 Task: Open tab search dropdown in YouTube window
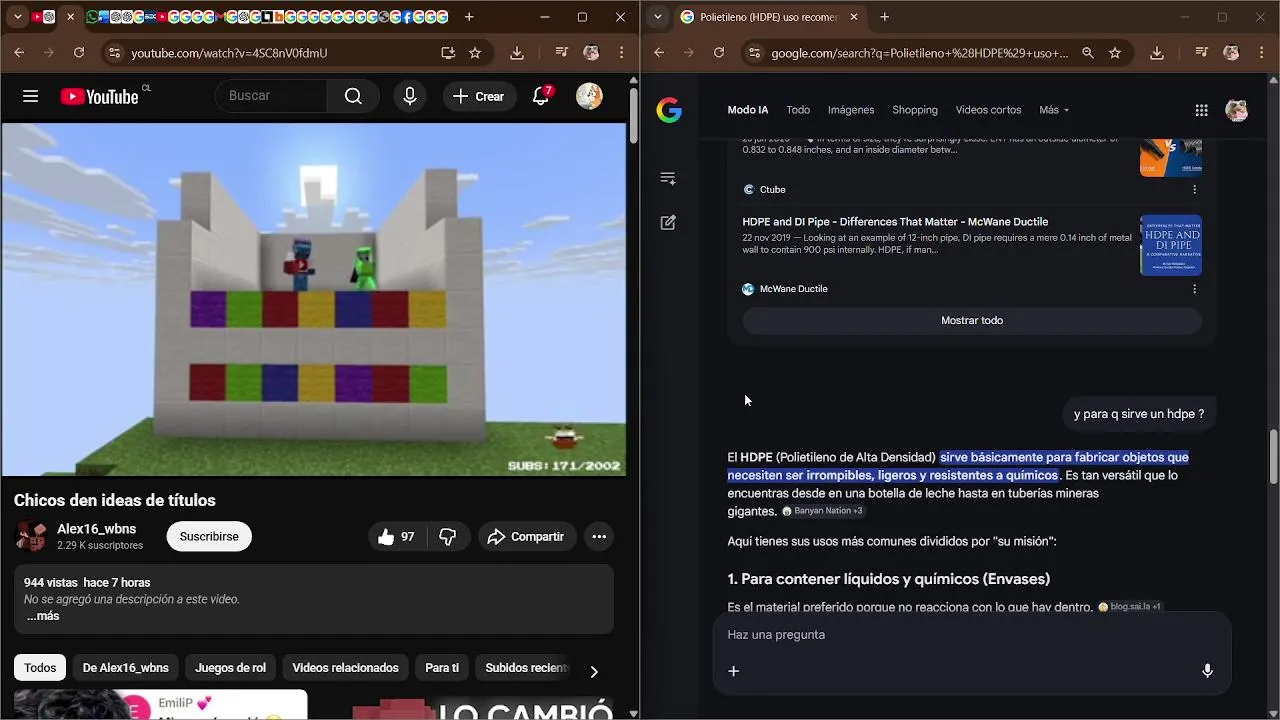pos(17,17)
